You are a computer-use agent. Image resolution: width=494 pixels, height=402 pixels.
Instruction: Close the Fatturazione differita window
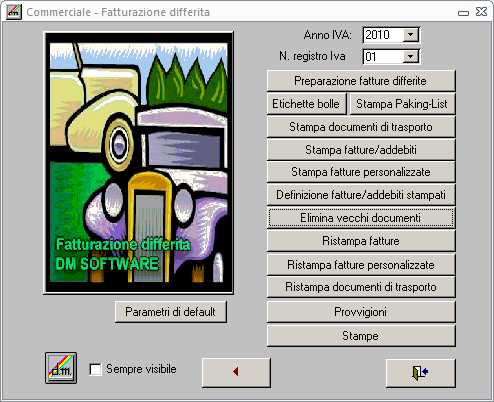(x=481, y=12)
